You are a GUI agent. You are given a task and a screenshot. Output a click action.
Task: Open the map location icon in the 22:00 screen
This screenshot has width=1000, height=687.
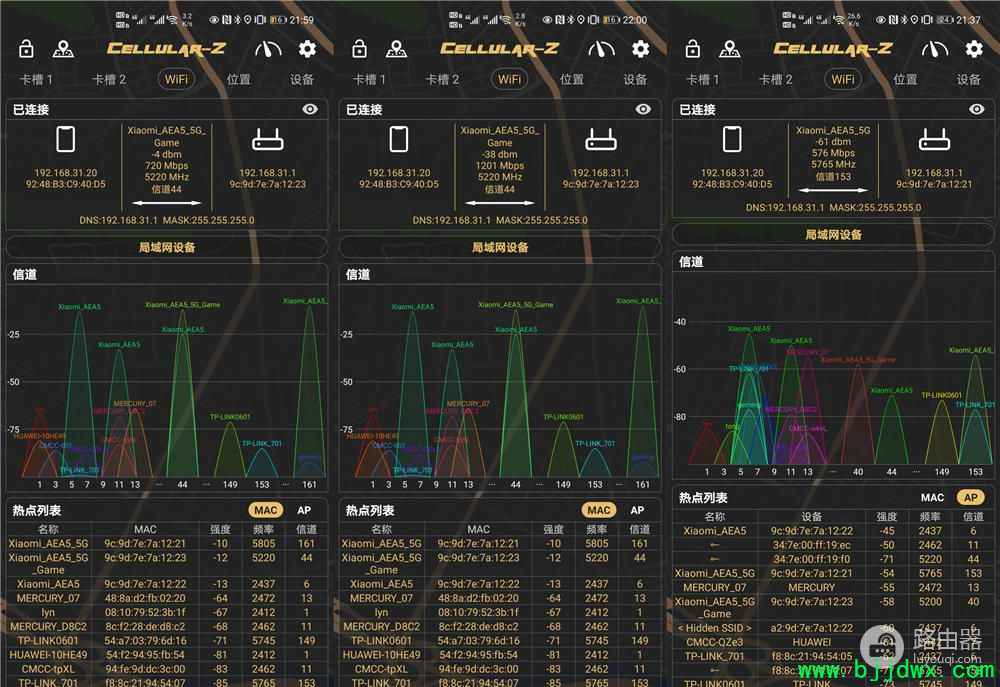click(x=397, y=48)
